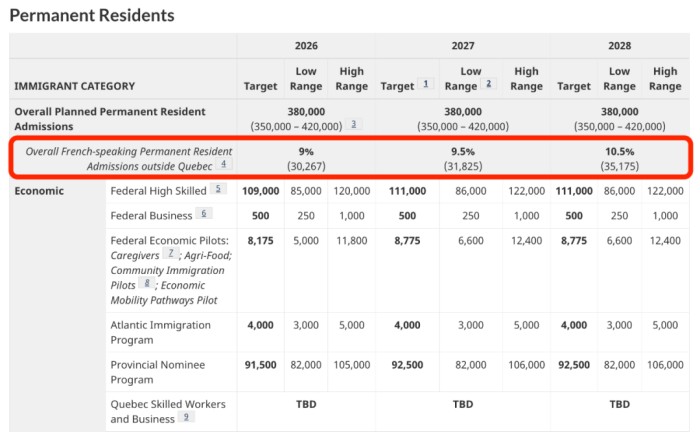Click the Permanent Residents heading
This screenshot has height=432, width=700.
pyautogui.click(x=92, y=16)
